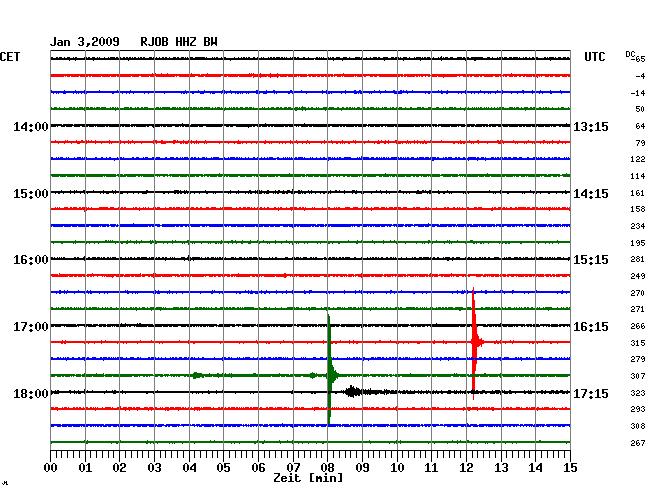Select DC offset value 114
650x494 pixels.
tap(638, 176)
